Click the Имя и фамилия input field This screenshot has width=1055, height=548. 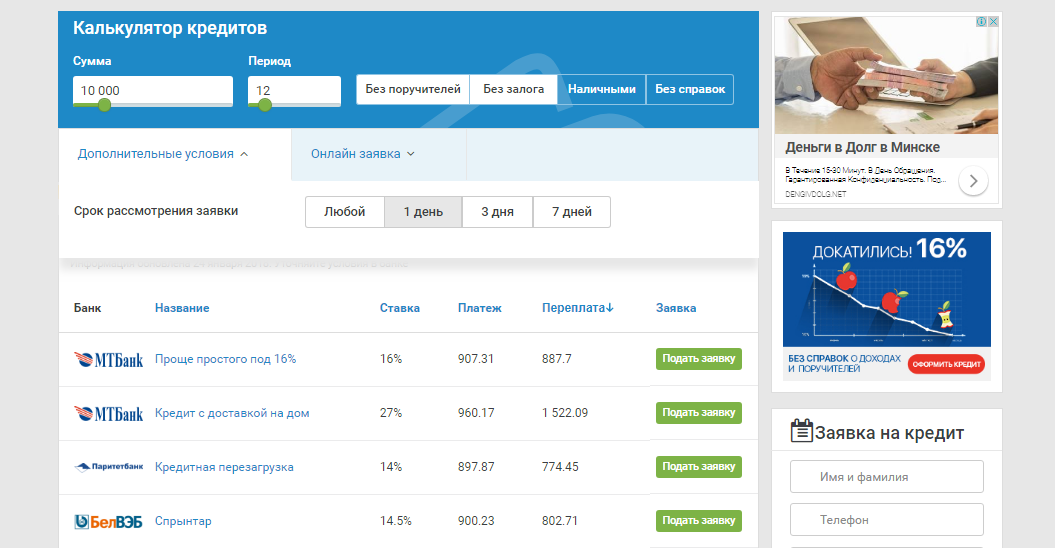click(887, 477)
